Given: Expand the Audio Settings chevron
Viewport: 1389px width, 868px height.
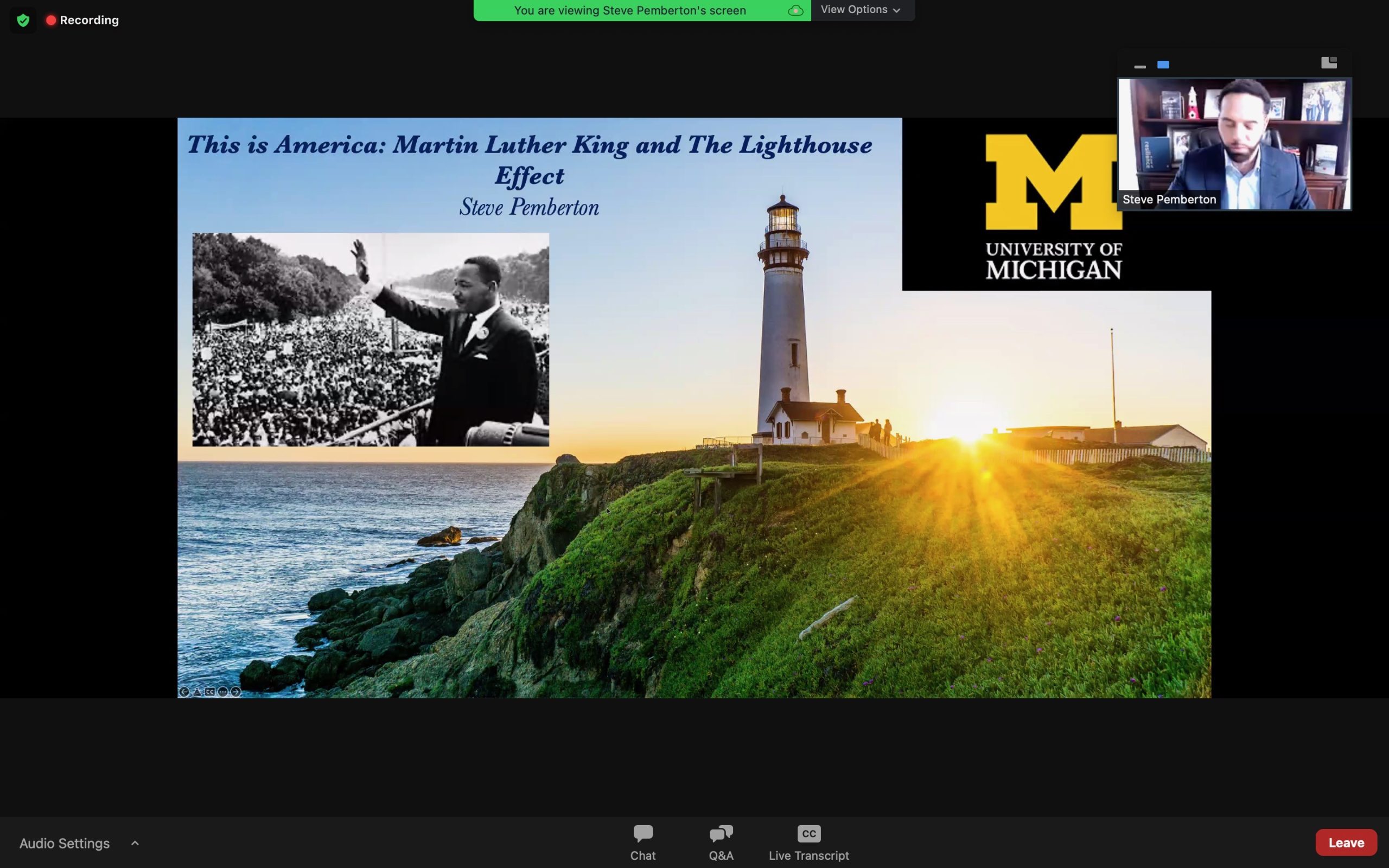Looking at the screenshot, I should click(x=136, y=842).
